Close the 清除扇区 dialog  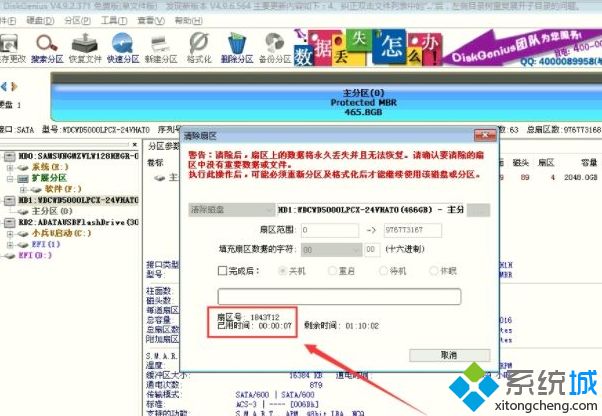485,135
